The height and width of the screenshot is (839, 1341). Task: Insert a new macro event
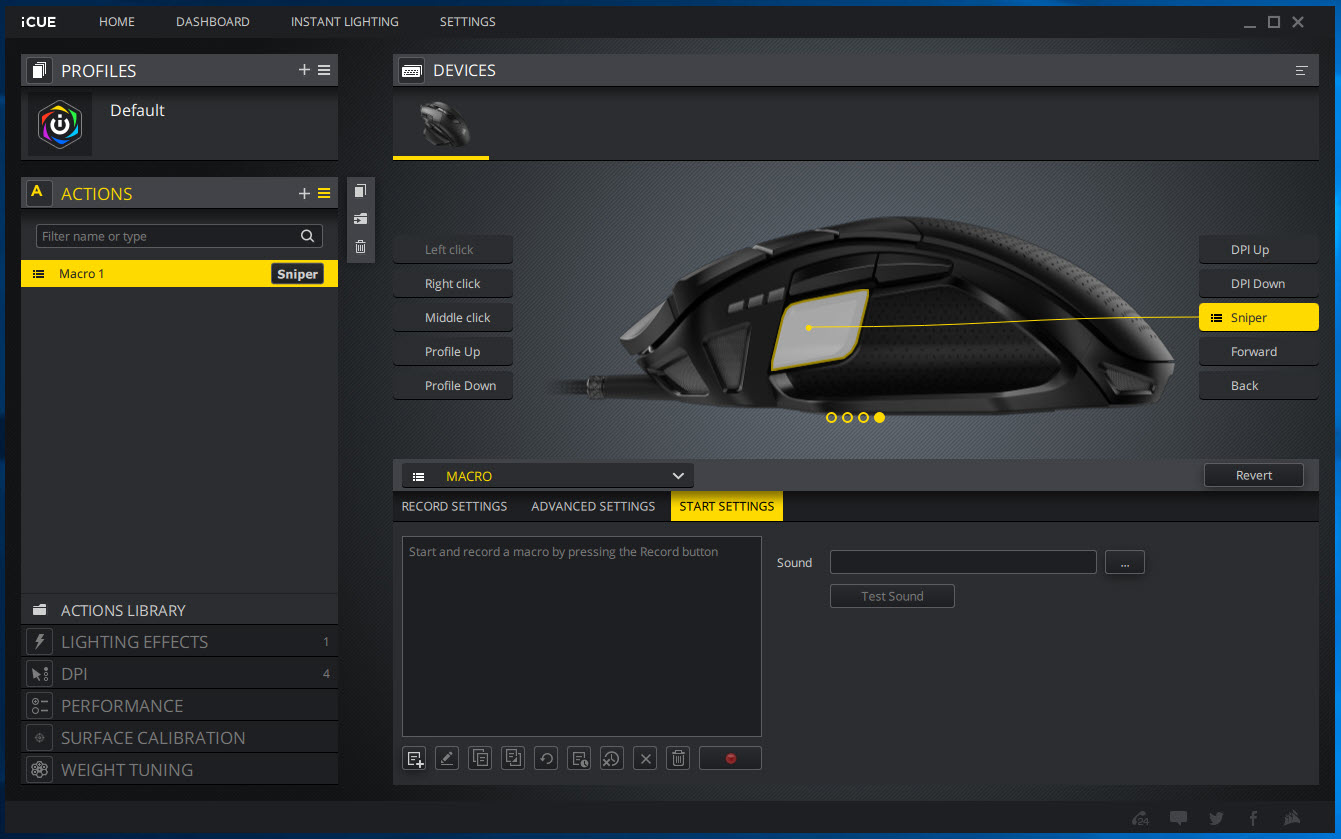[415, 758]
